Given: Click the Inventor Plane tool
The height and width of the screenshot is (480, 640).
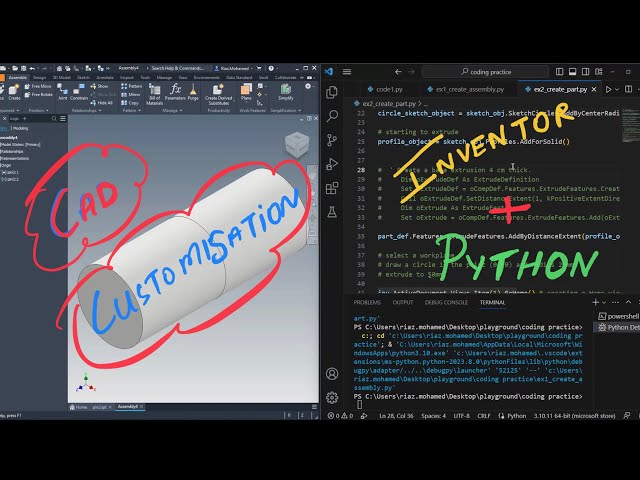Looking at the screenshot, I should click(246, 92).
